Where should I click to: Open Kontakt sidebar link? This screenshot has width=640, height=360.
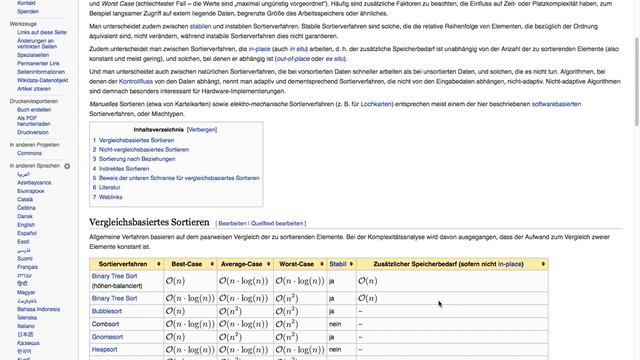pos(26,3)
